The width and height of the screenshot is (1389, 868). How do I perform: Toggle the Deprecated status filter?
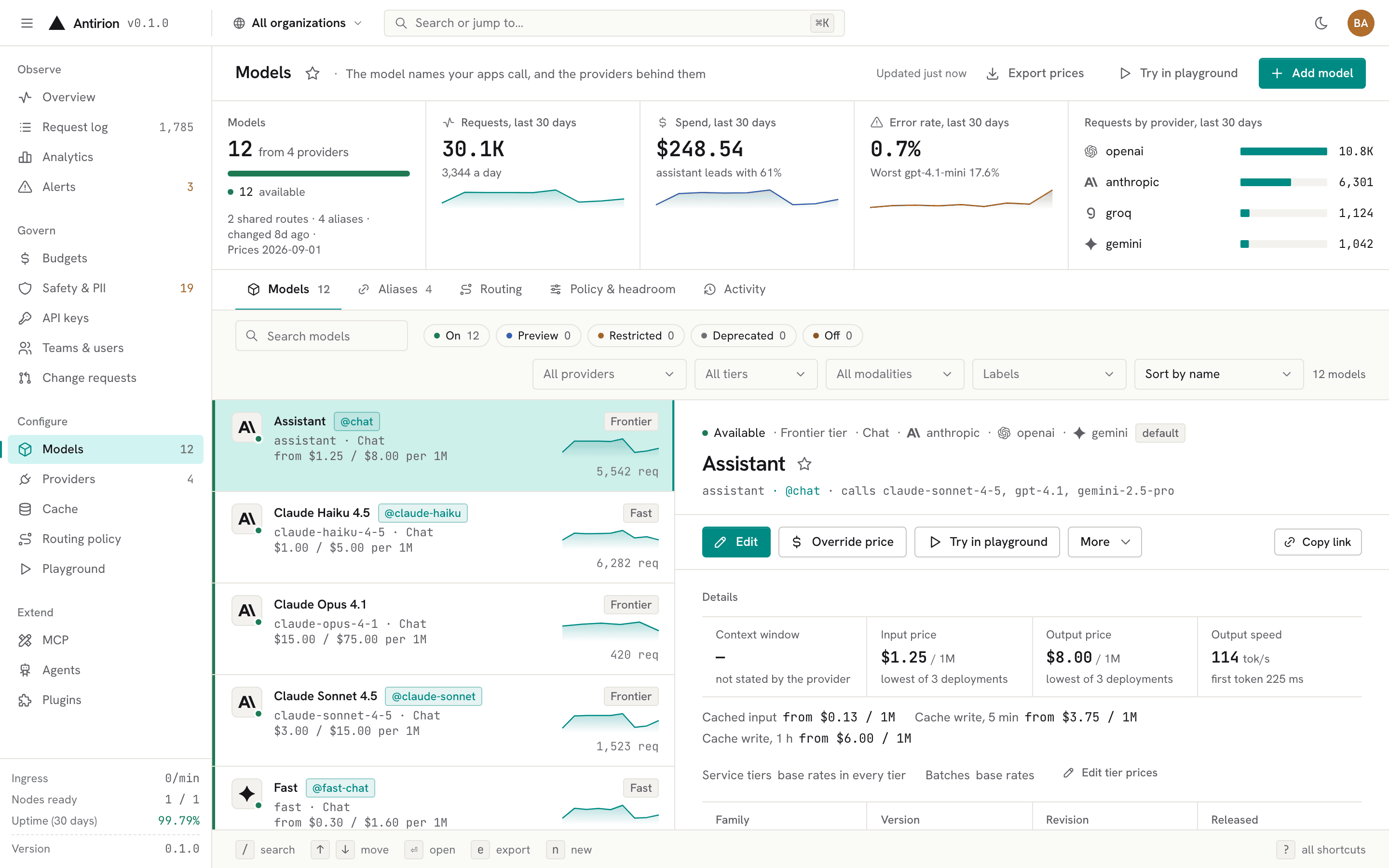pyautogui.click(x=743, y=336)
